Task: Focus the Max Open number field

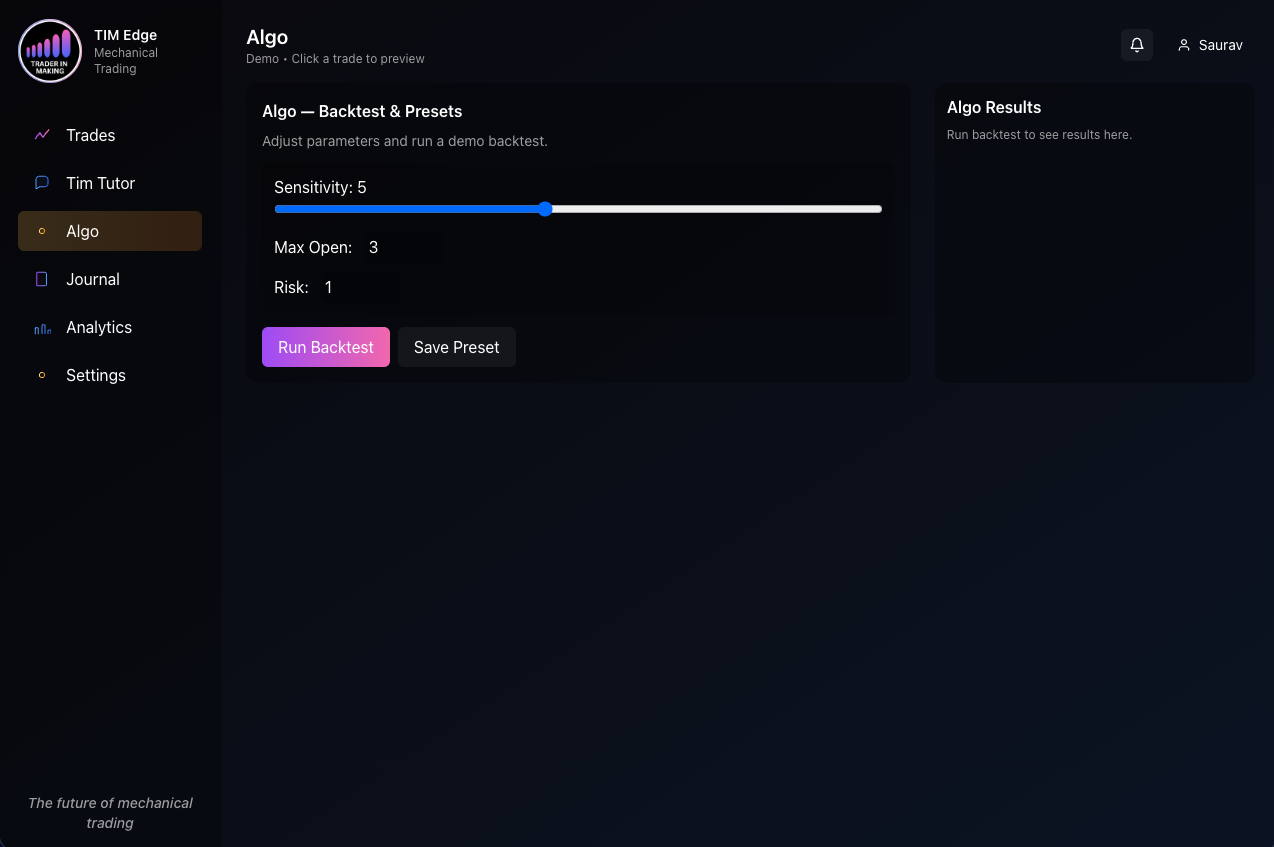Action: (402, 248)
